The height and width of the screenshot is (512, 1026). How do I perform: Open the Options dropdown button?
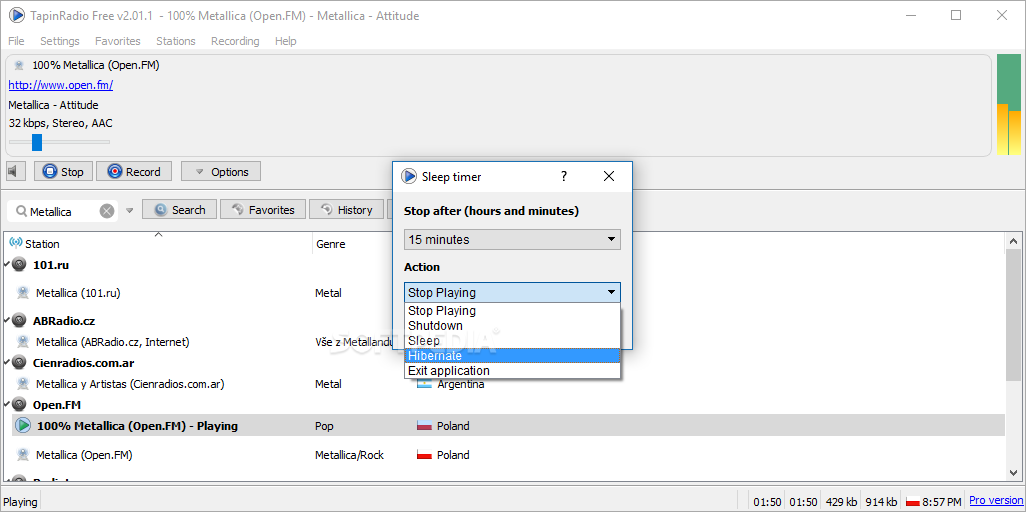[x=221, y=172]
